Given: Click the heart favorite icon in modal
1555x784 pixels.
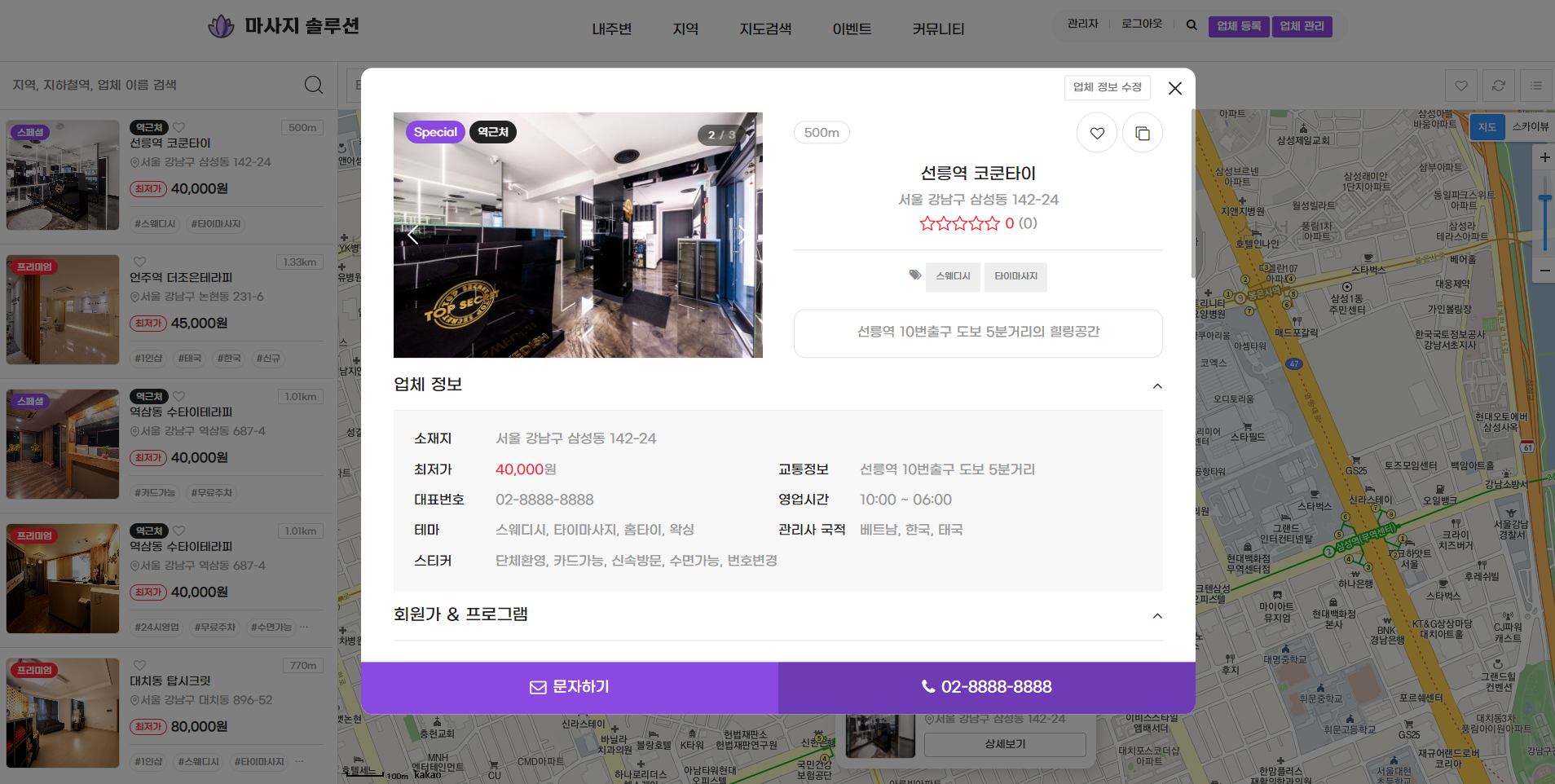Looking at the screenshot, I should 1096,133.
